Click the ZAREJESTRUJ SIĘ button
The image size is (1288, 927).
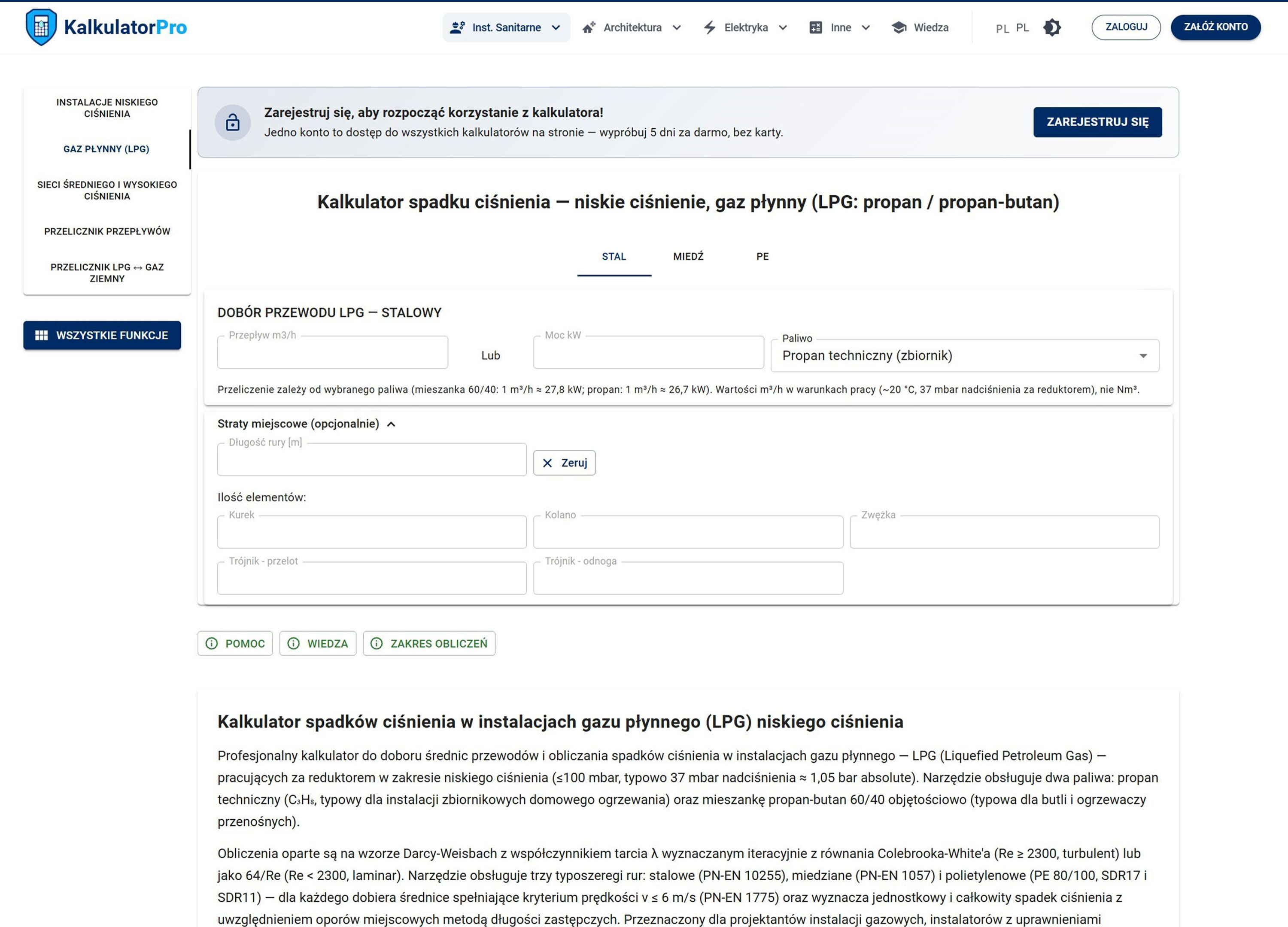pyautogui.click(x=1097, y=122)
